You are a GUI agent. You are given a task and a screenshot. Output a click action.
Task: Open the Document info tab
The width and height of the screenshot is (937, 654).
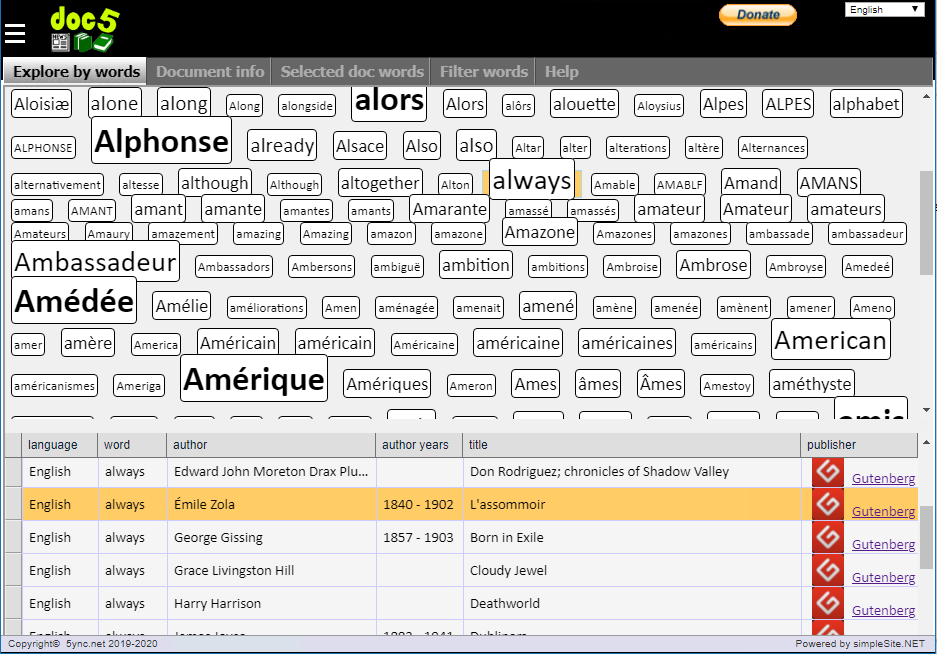point(210,72)
